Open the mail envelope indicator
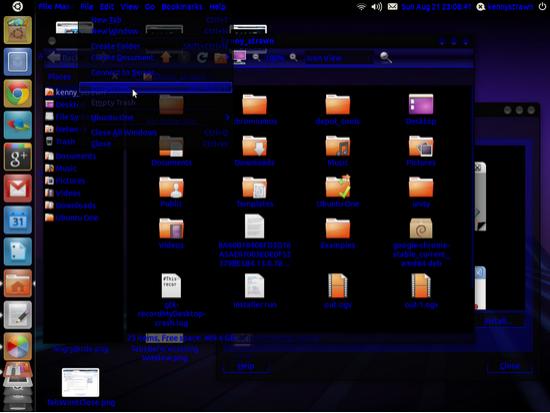550x413 pixels. 393,7
